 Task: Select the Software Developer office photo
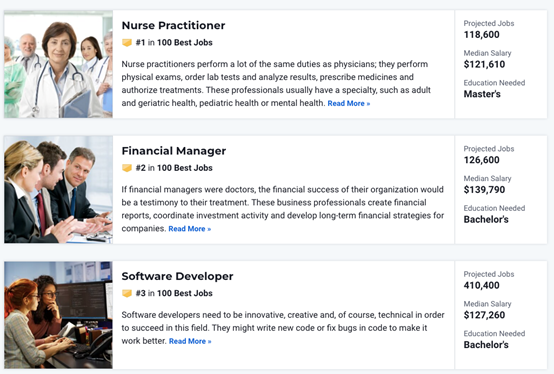(x=58, y=315)
